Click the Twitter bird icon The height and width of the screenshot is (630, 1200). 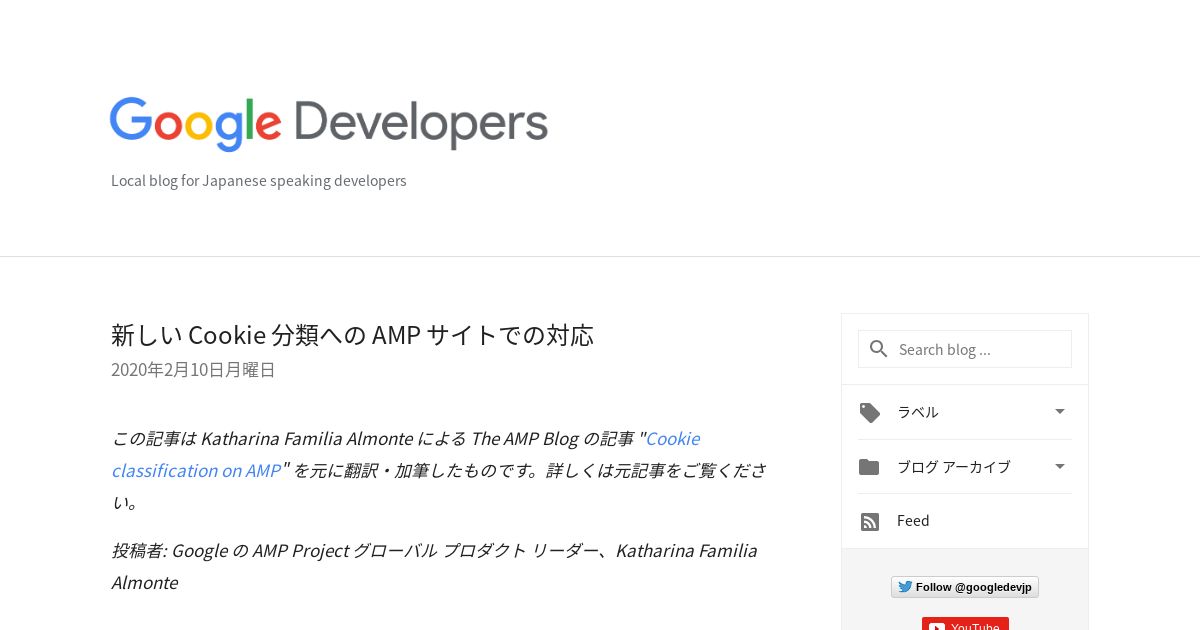click(904, 587)
